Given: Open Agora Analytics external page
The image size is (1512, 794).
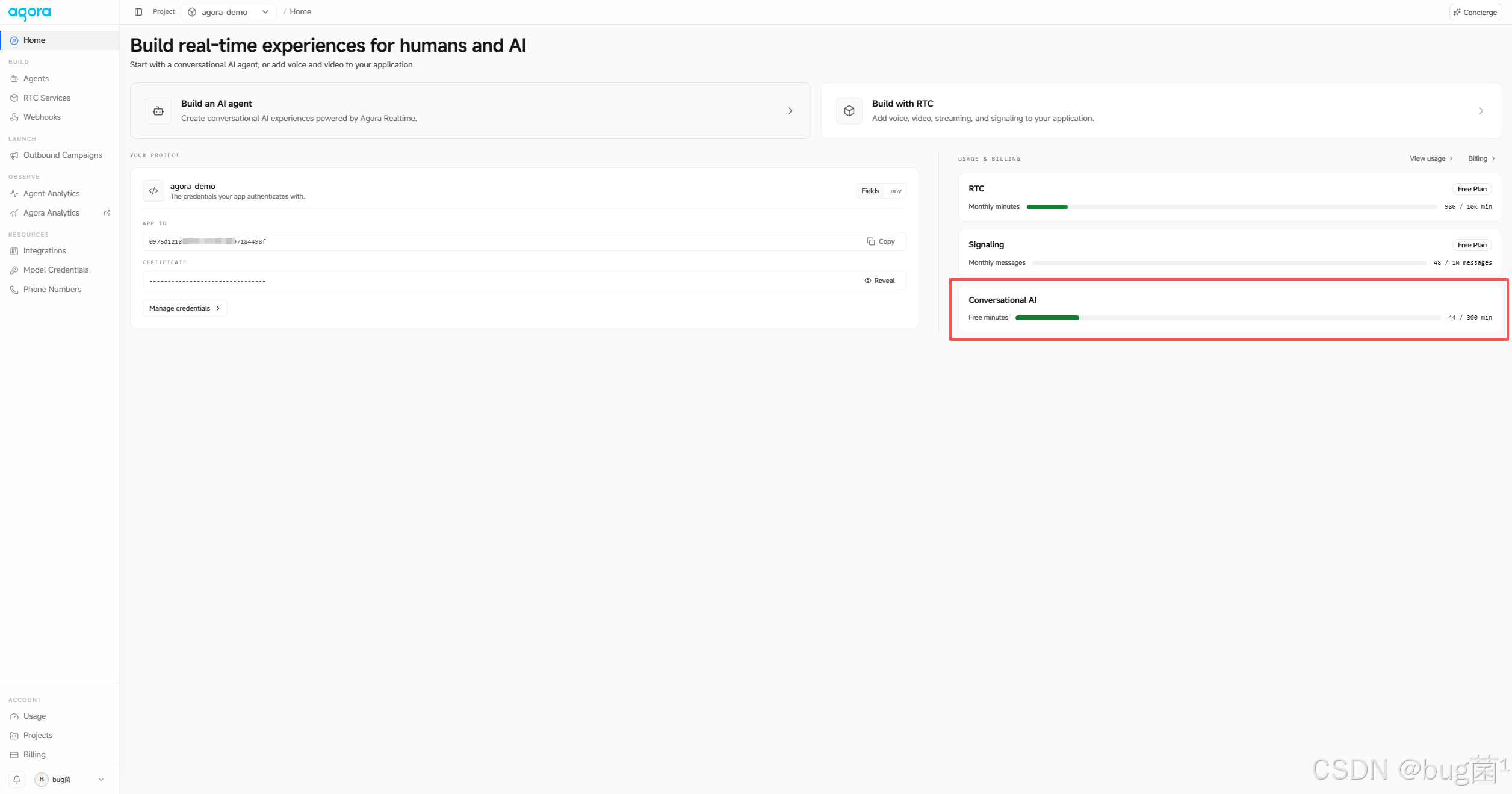Looking at the screenshot, I should [60, 213].
